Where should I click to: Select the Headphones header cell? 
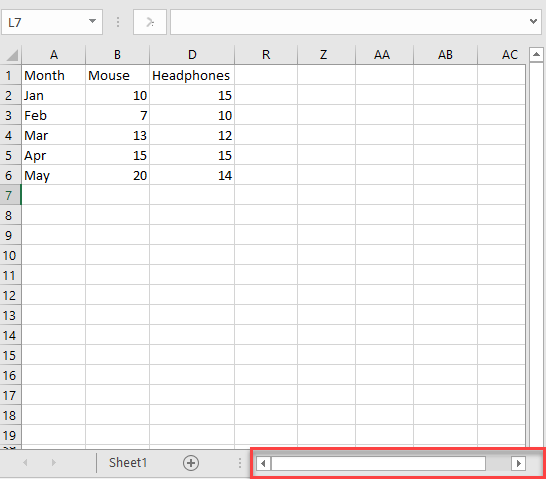[192, 75]
